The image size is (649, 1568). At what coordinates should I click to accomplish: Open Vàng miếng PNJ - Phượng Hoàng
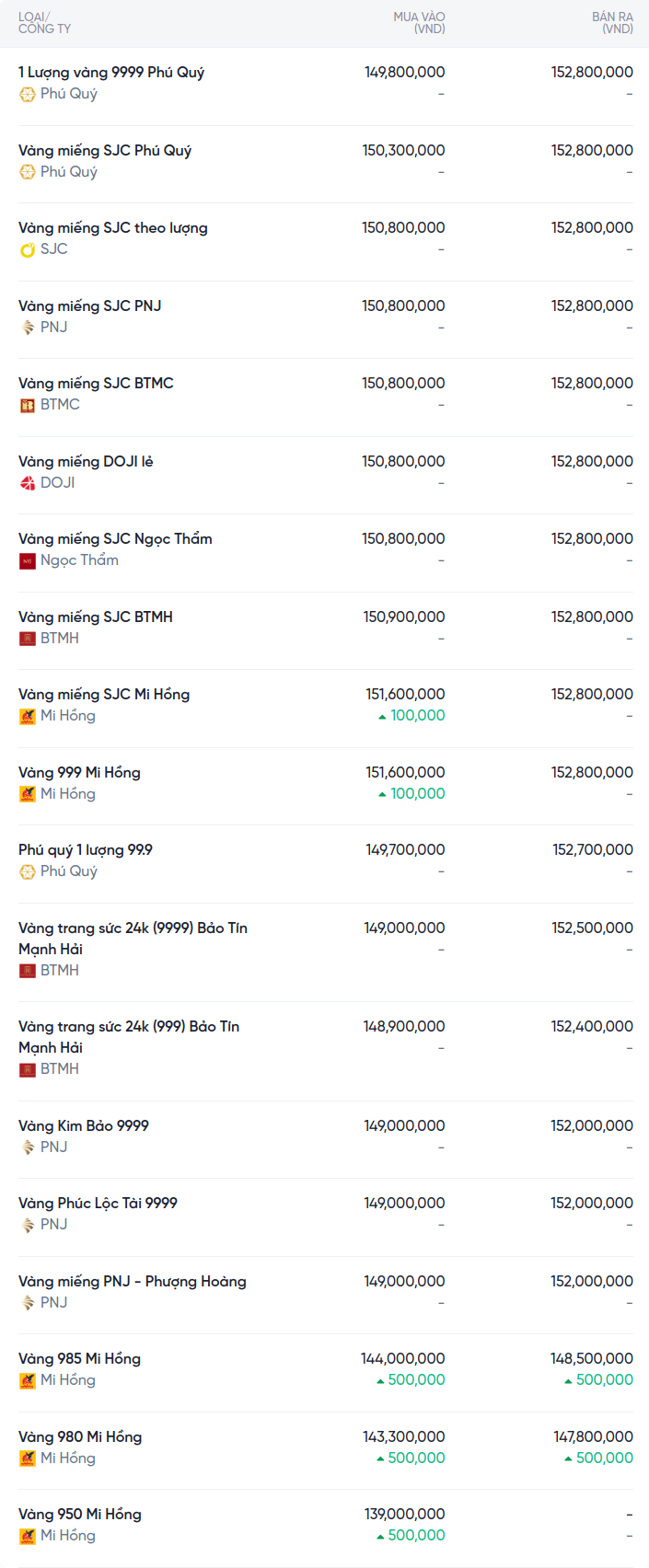tap(133, 1281)
